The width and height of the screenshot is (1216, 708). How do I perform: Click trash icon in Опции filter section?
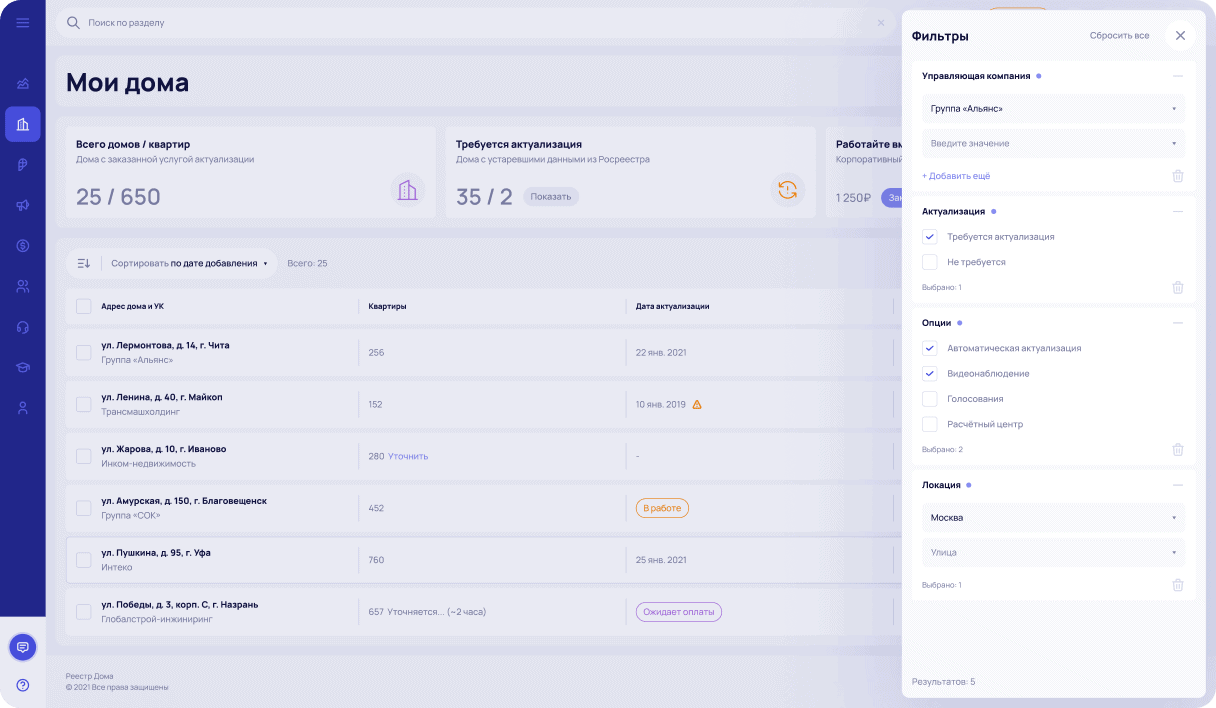1177,450
